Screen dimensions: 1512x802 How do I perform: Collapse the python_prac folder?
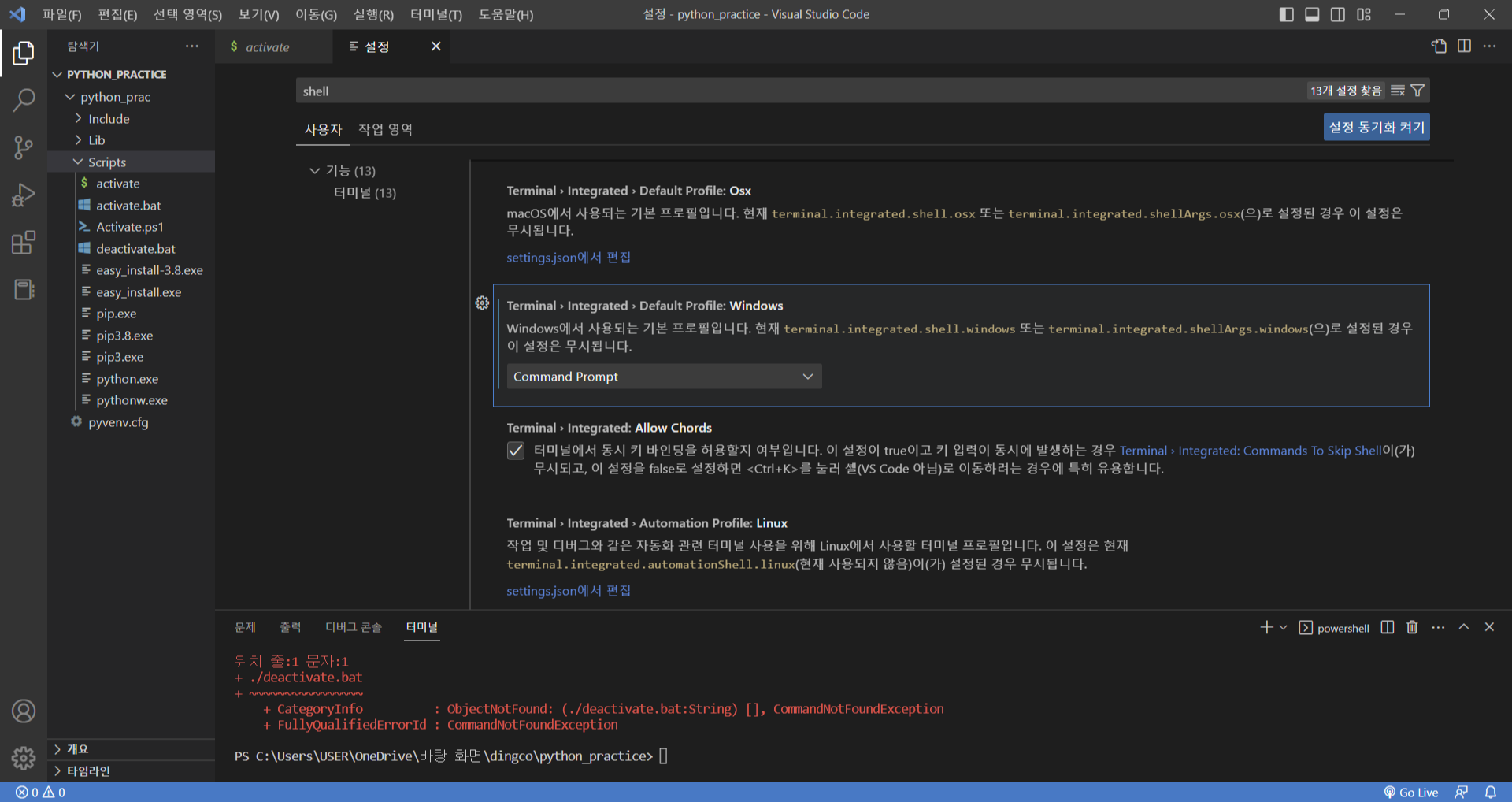click(70, 97)
